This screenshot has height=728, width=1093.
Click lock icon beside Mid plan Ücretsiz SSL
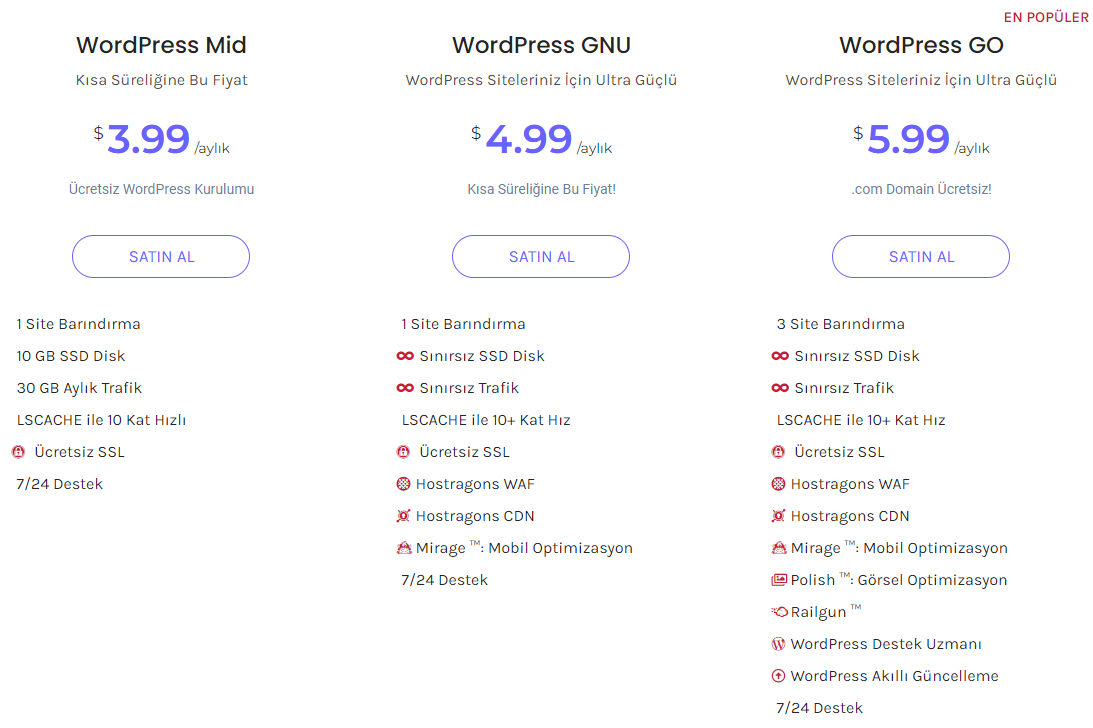pyautogui.click(x=18, y=452)
